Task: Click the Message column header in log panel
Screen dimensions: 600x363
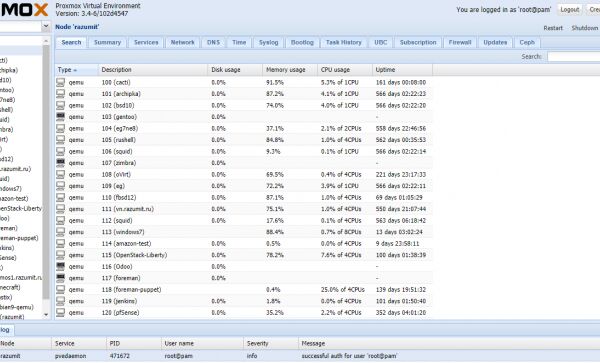Action: (449, 343)
